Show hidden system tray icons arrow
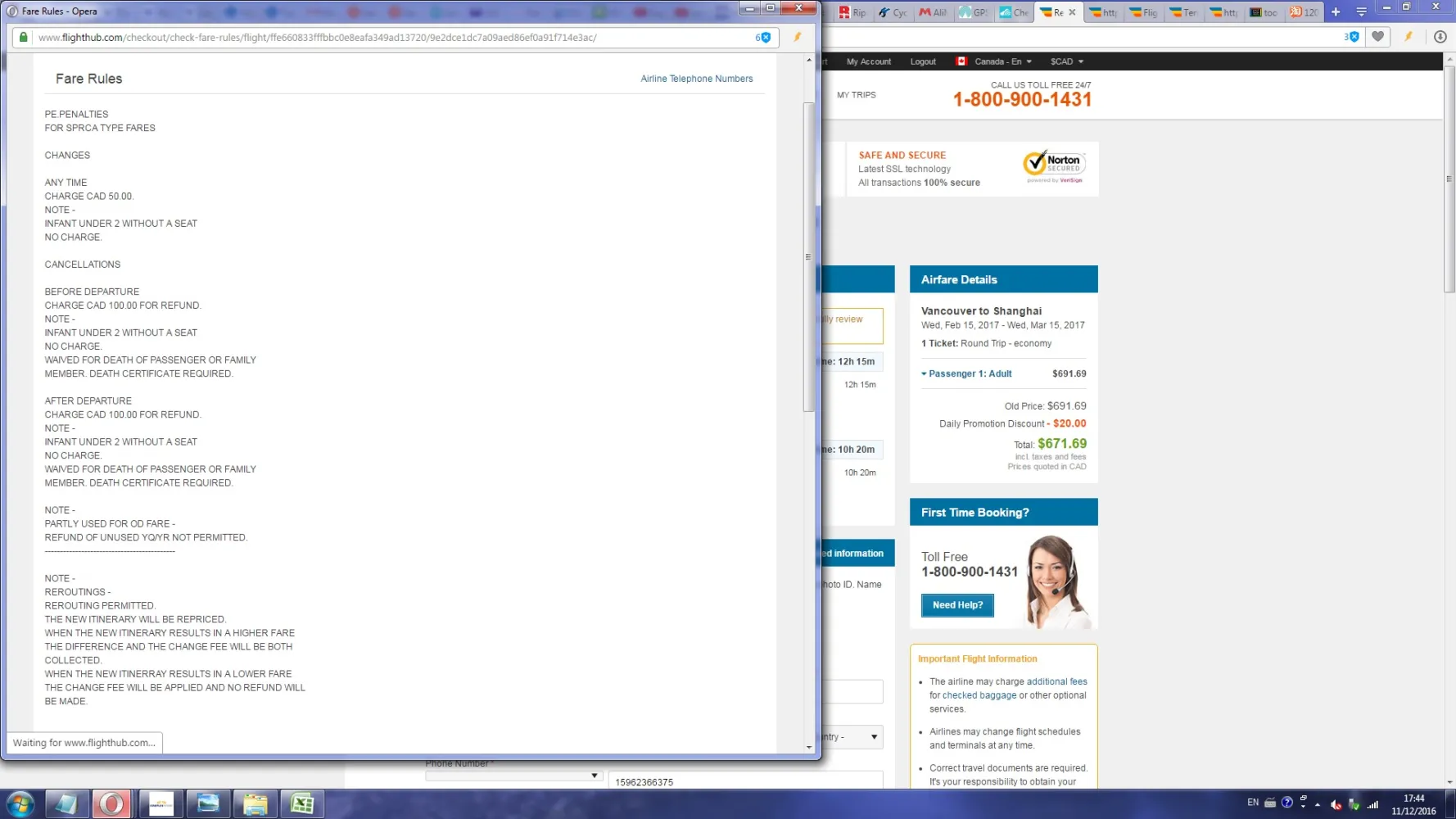 pos(1318,804)
